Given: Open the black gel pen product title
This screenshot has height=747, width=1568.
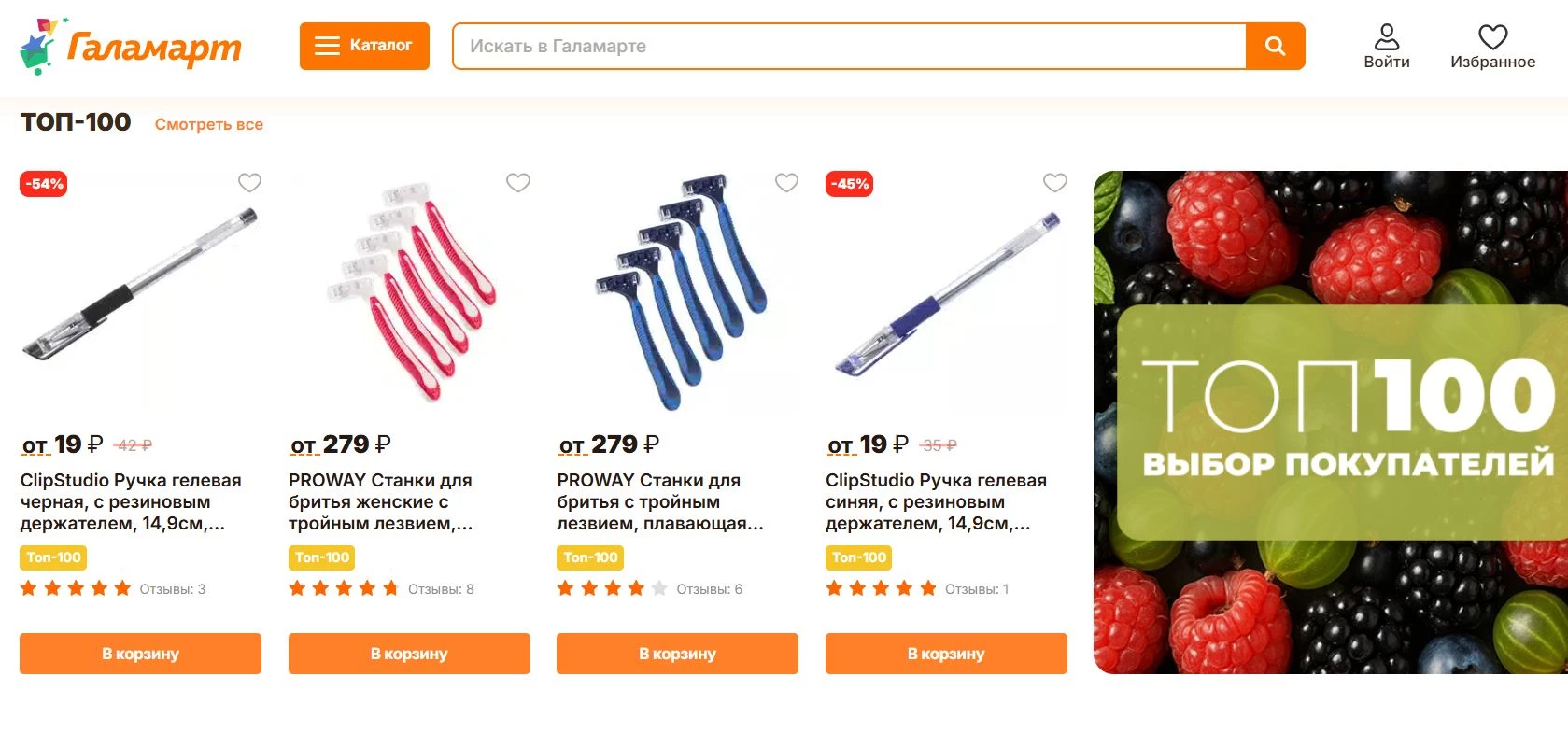Looking at the screenshot, I should [x=131, y=501].
